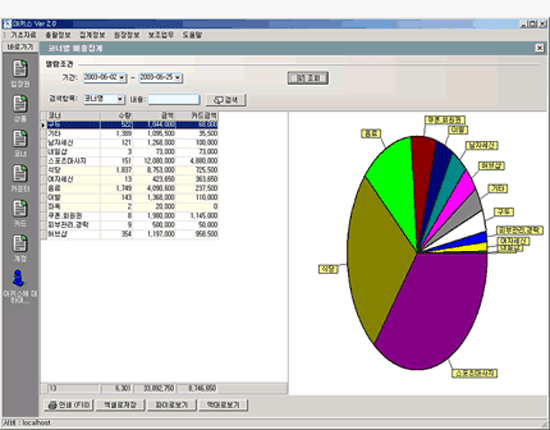Click the row indicator arrow of the first row
Image resolution: width=550 pixels, height=430 pixels.
click(x=43, y=125)
